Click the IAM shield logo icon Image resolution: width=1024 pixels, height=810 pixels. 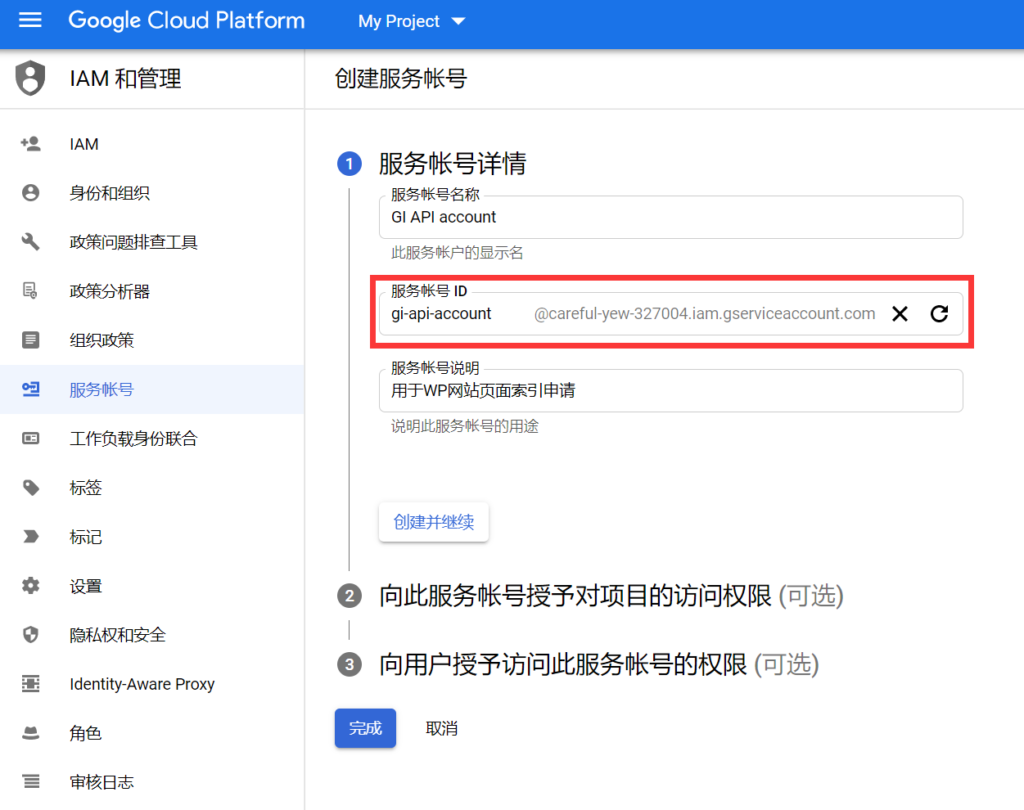pos(31,78)
